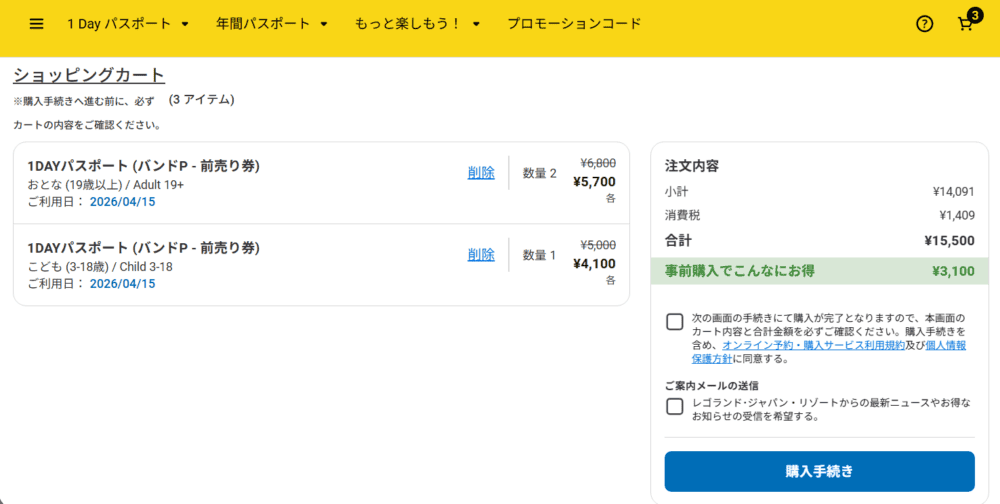
Task: Open the shopping cart icon with badge
Action: (x=967, y=22)
